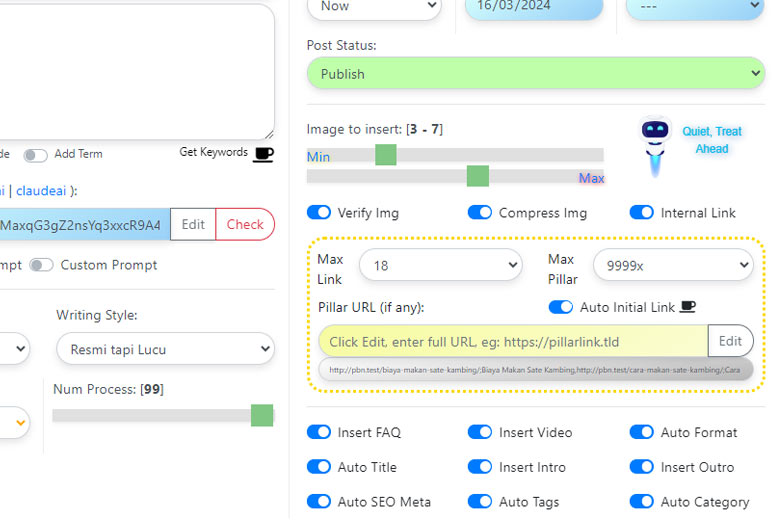
Task: Click the robot mascot icon
Action: 654,145
